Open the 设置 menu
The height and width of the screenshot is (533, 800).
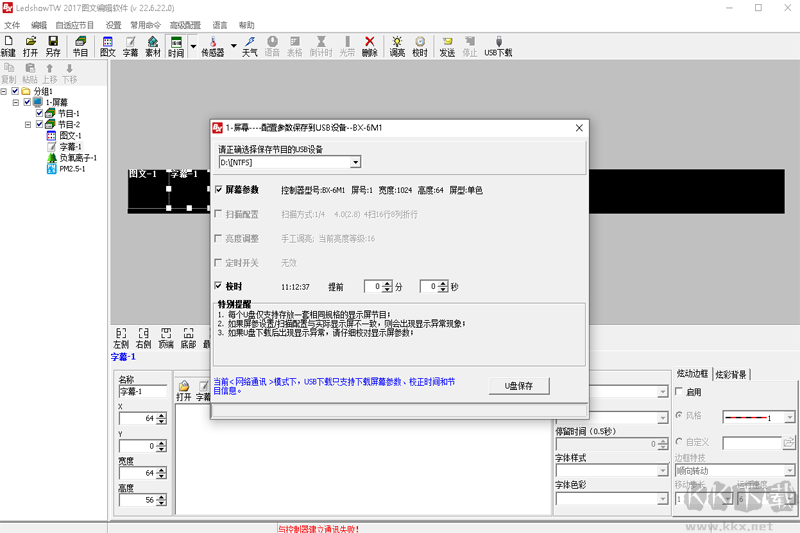(113, 25)
